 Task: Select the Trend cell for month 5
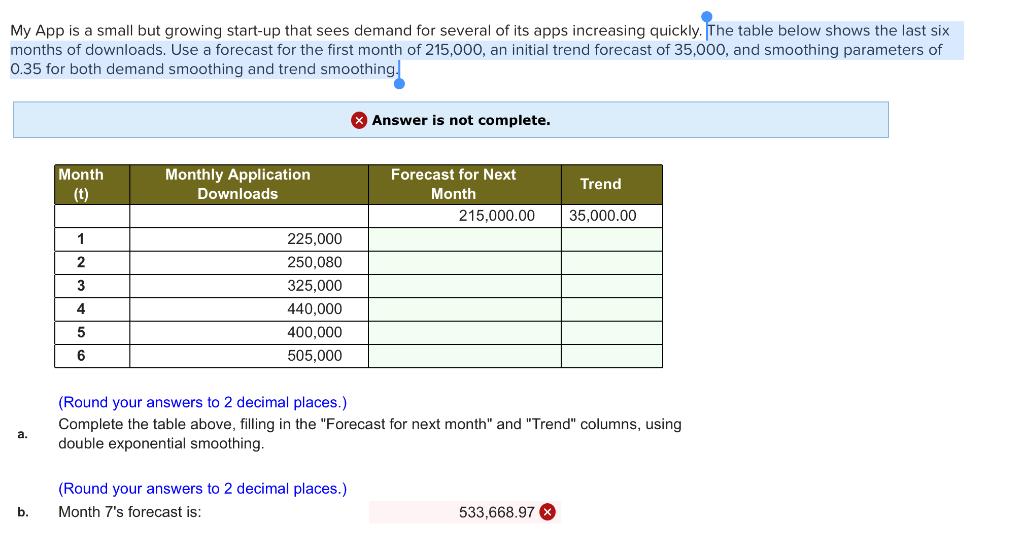(x=612, y=333)
